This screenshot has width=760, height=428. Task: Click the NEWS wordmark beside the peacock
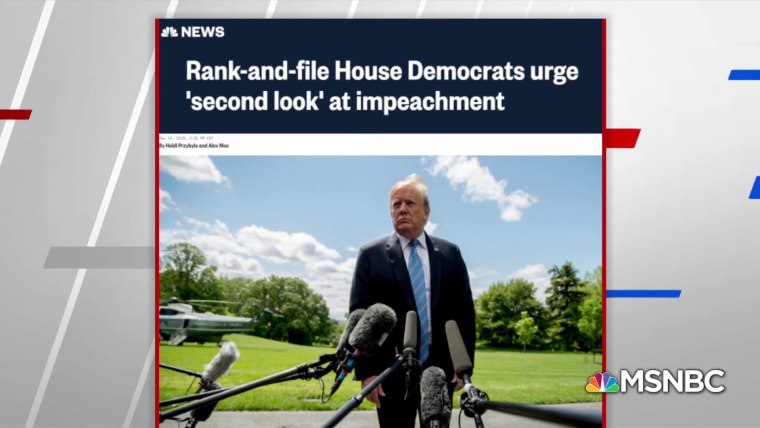[x=203, y=32]
